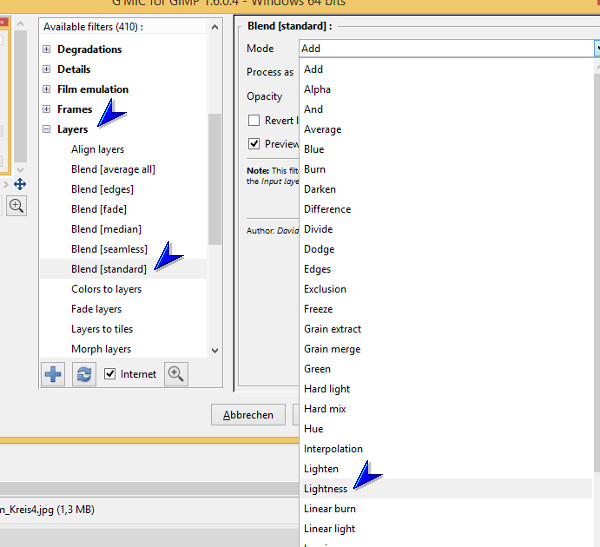Image resolution: width=600 pixels, height=547 pixels.
Task: Click the filter list scrollbar thumb
Action: coord(215,179)
